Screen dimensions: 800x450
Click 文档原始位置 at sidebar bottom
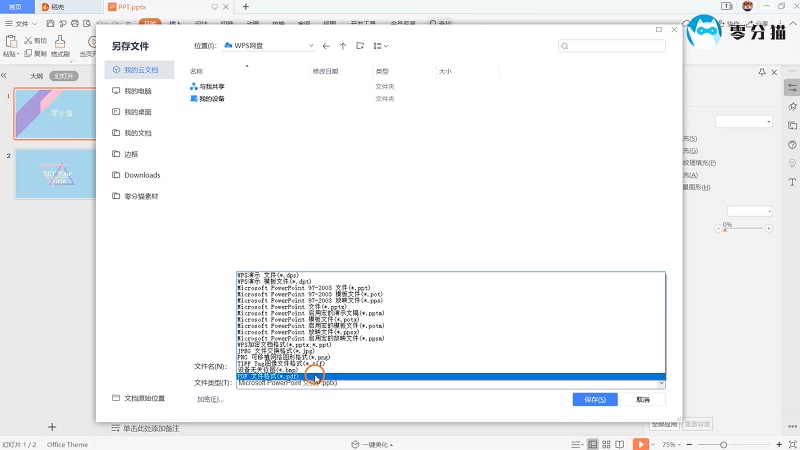[x=138, y=398]
